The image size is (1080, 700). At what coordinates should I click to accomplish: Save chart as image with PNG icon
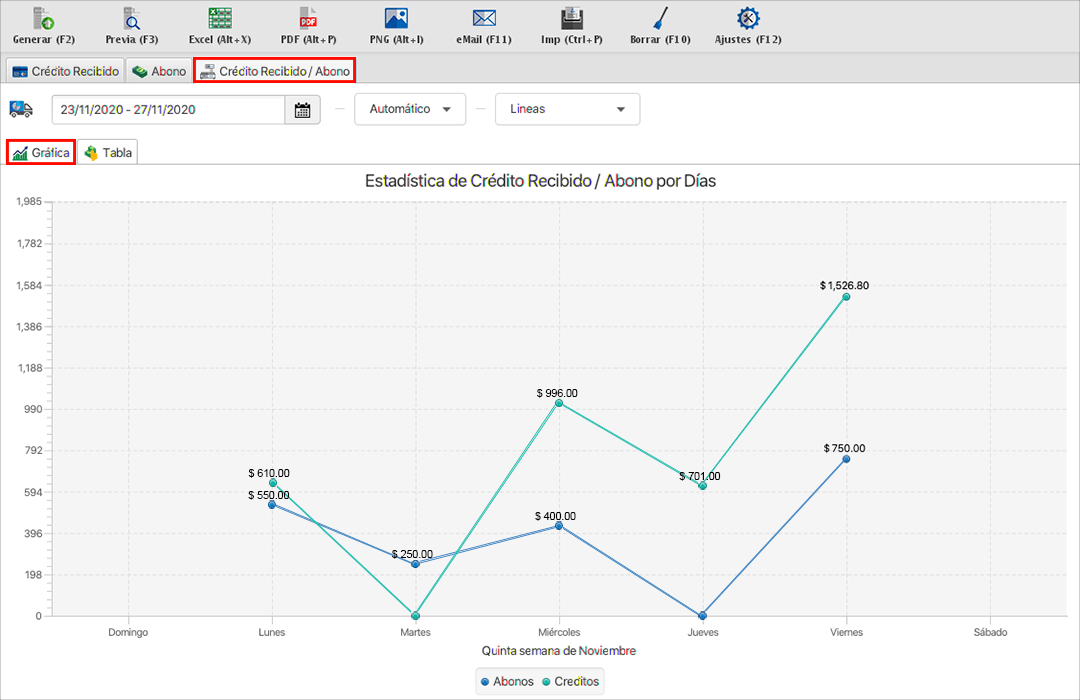point(396,18)
